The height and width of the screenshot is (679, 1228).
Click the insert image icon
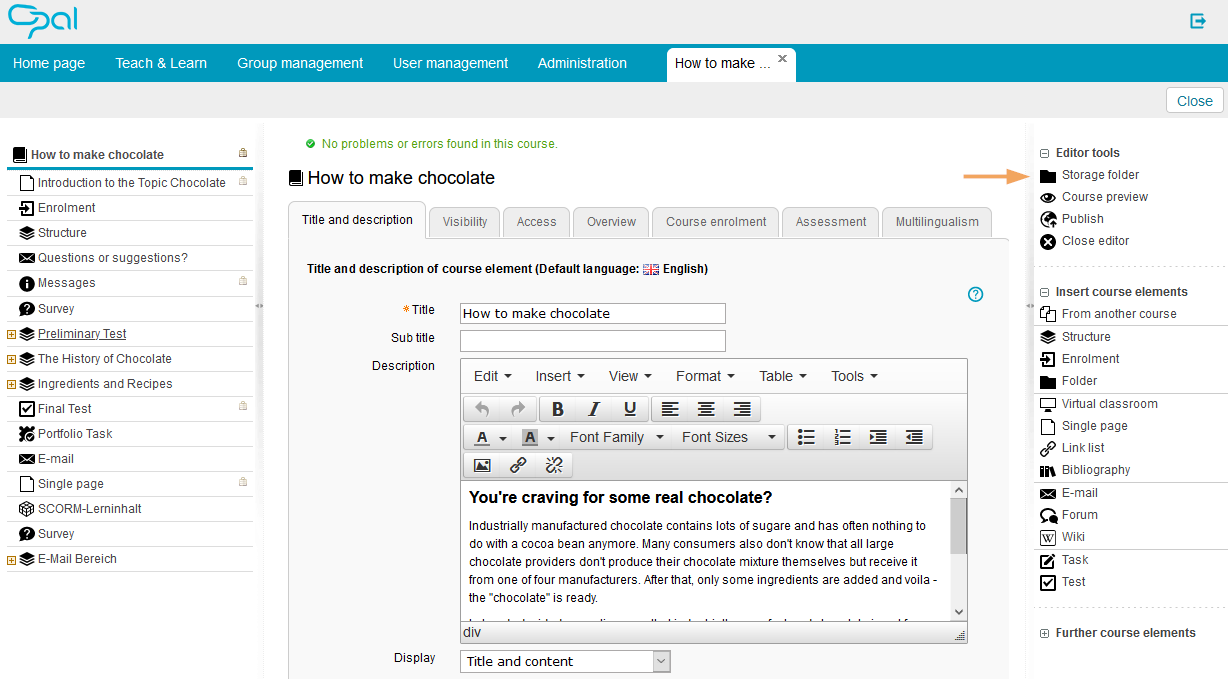[x=482, y=465]
